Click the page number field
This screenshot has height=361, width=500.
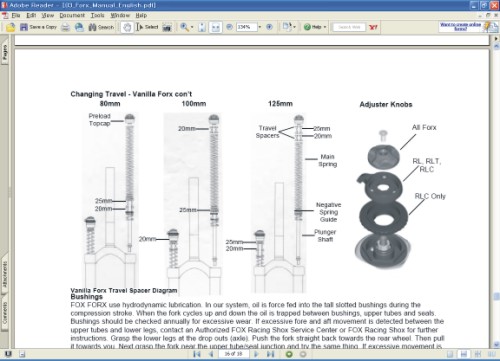pos(233,354)
